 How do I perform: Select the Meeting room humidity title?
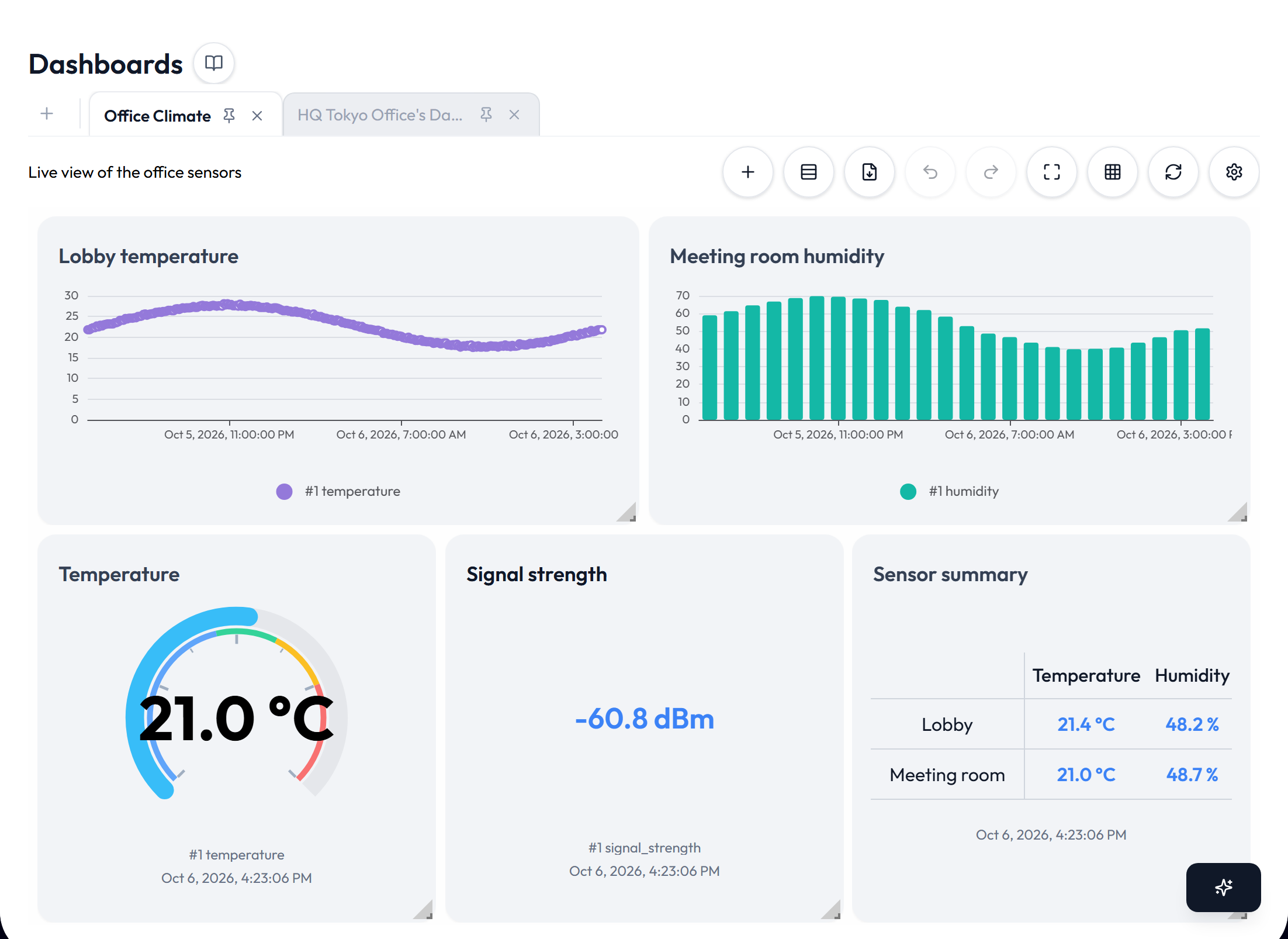coord(777,256)
